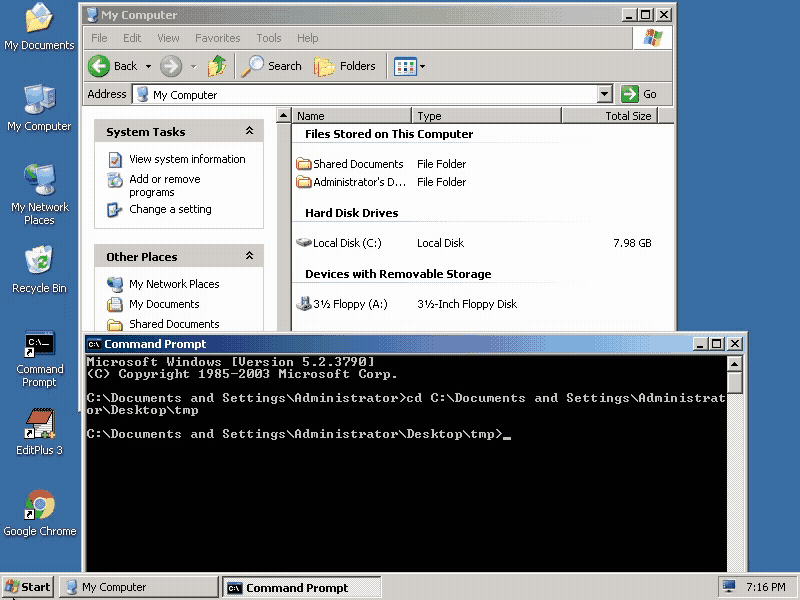The height and width of the screenshot is (600, 800).
Task: Select EditPlus 3 desktop icon
Action: point(39,425)
